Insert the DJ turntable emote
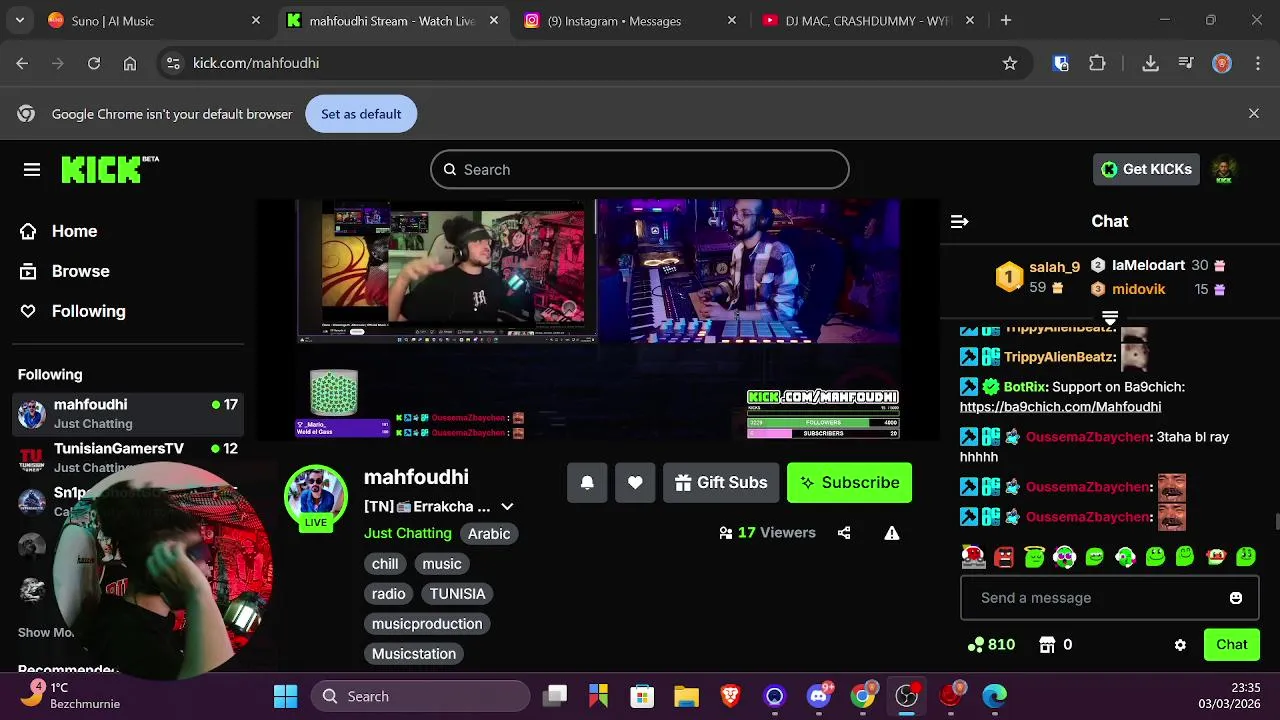 (973, 556)
